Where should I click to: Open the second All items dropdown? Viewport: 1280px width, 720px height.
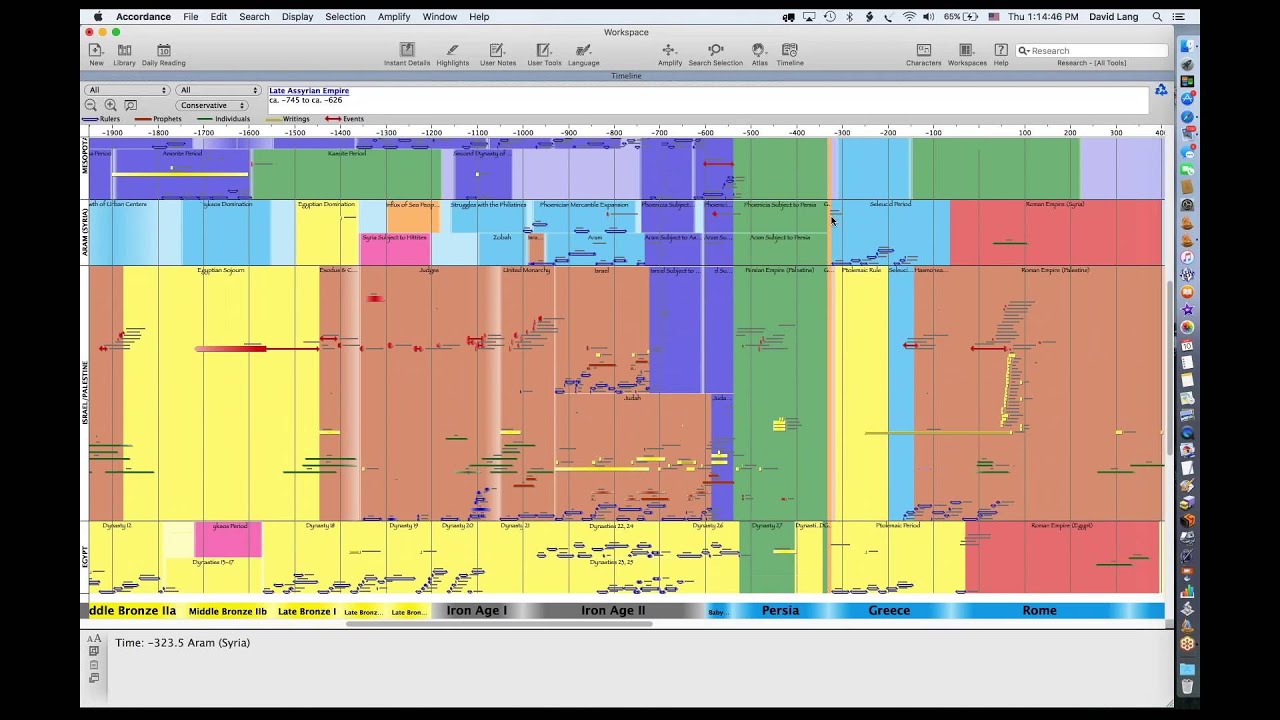(x=219, y=90)
